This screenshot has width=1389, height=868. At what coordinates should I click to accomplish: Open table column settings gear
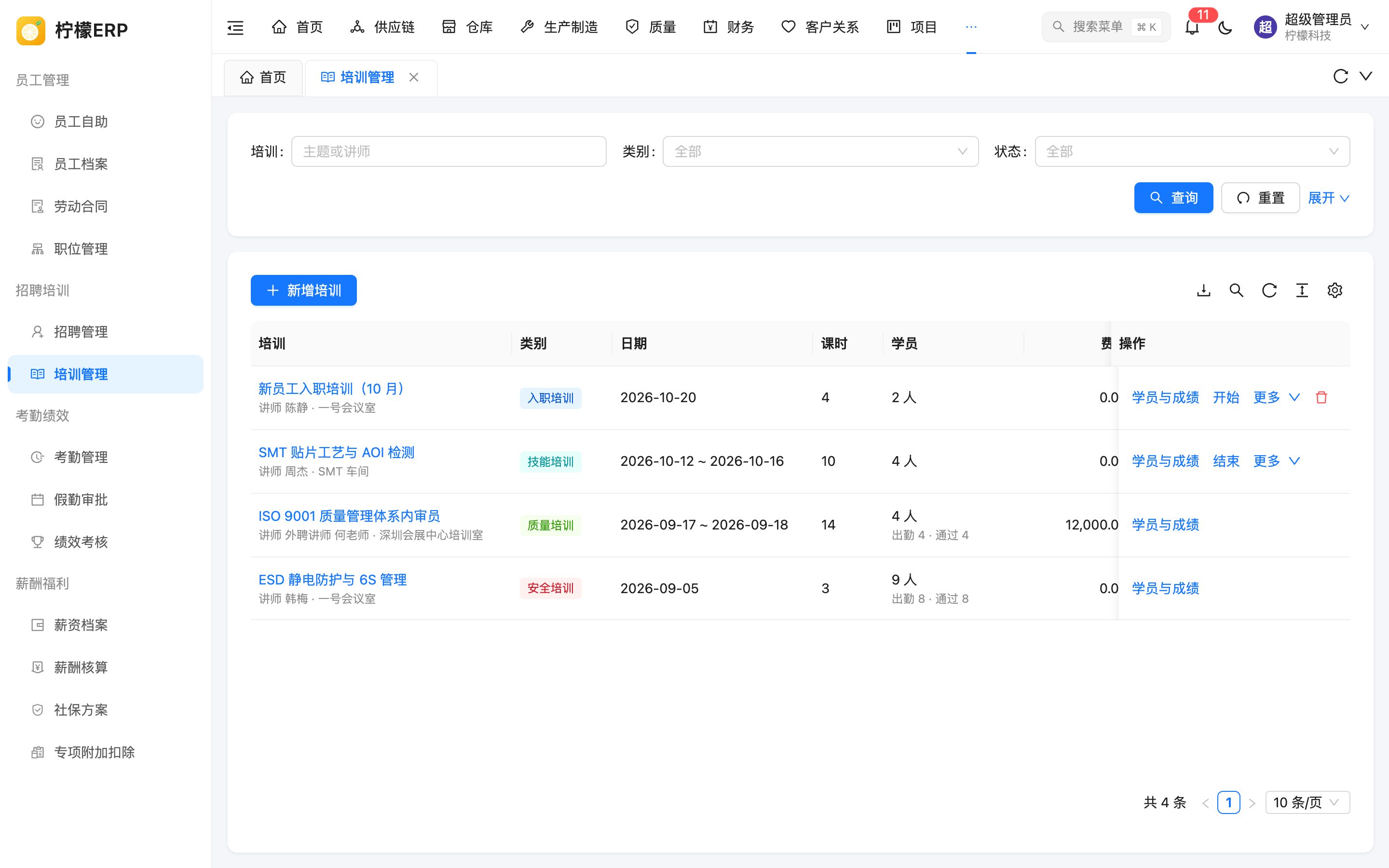coord(1335,290)
